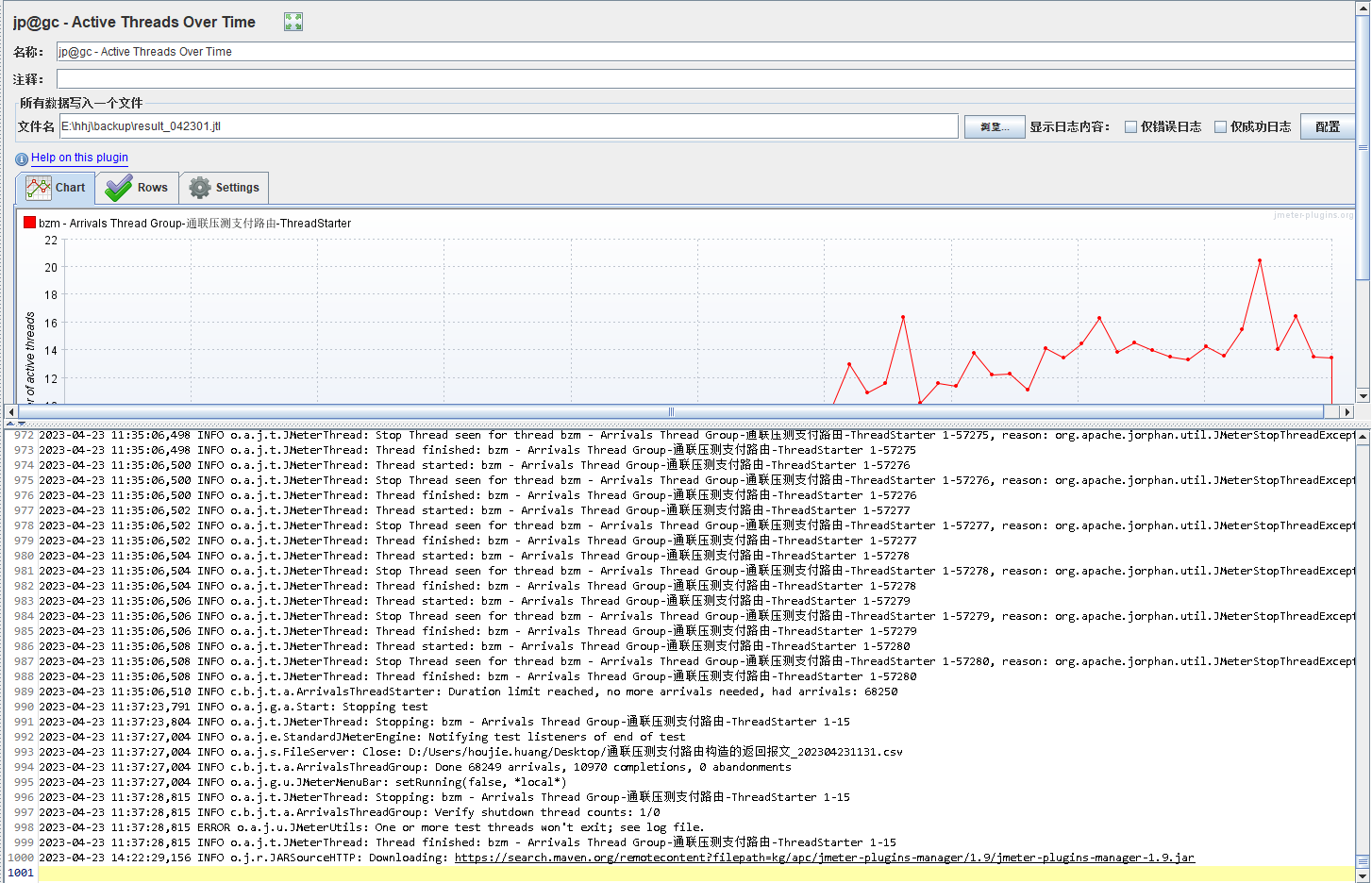Open the jmeter-plugins-manager-1.9.jar download link
Image resolution: width=1372 pixels, height=883 pixels.
pos(824,858)
